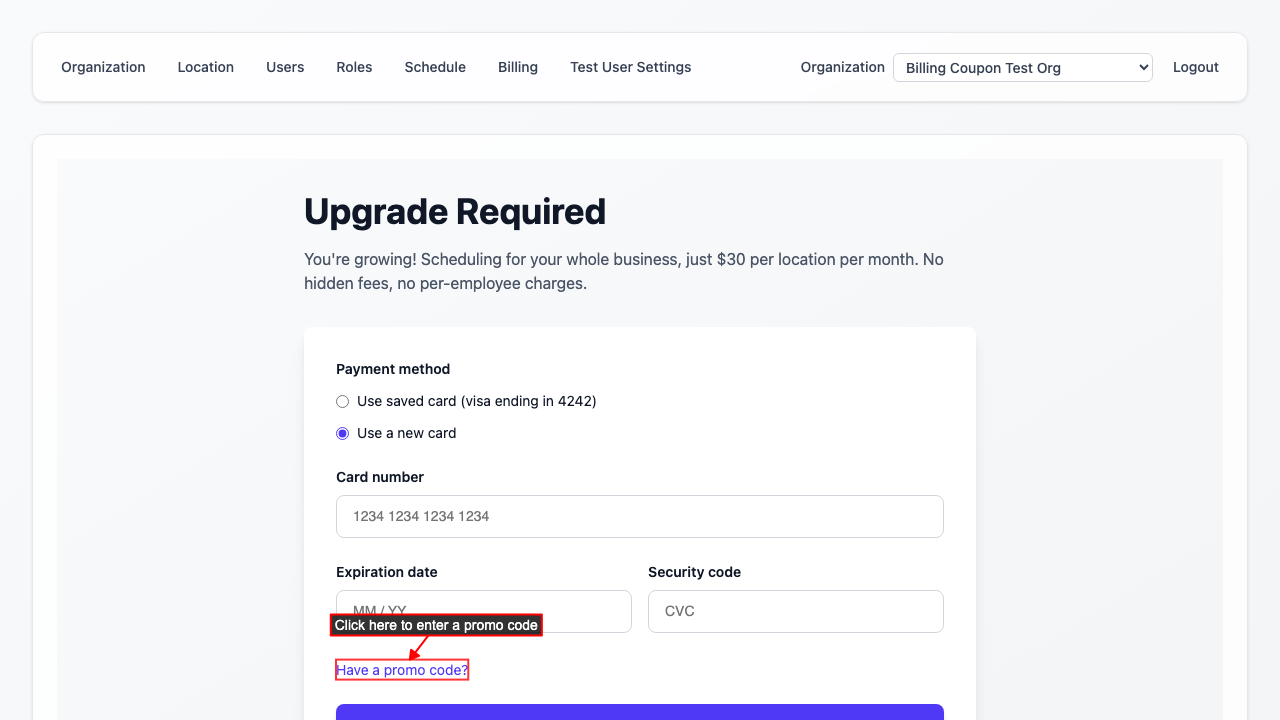Click the 'Security code' field label

[694, 572]
